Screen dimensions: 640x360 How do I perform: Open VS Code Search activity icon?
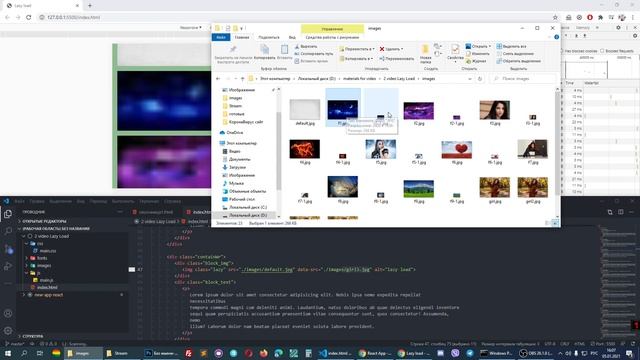[8, 231]
